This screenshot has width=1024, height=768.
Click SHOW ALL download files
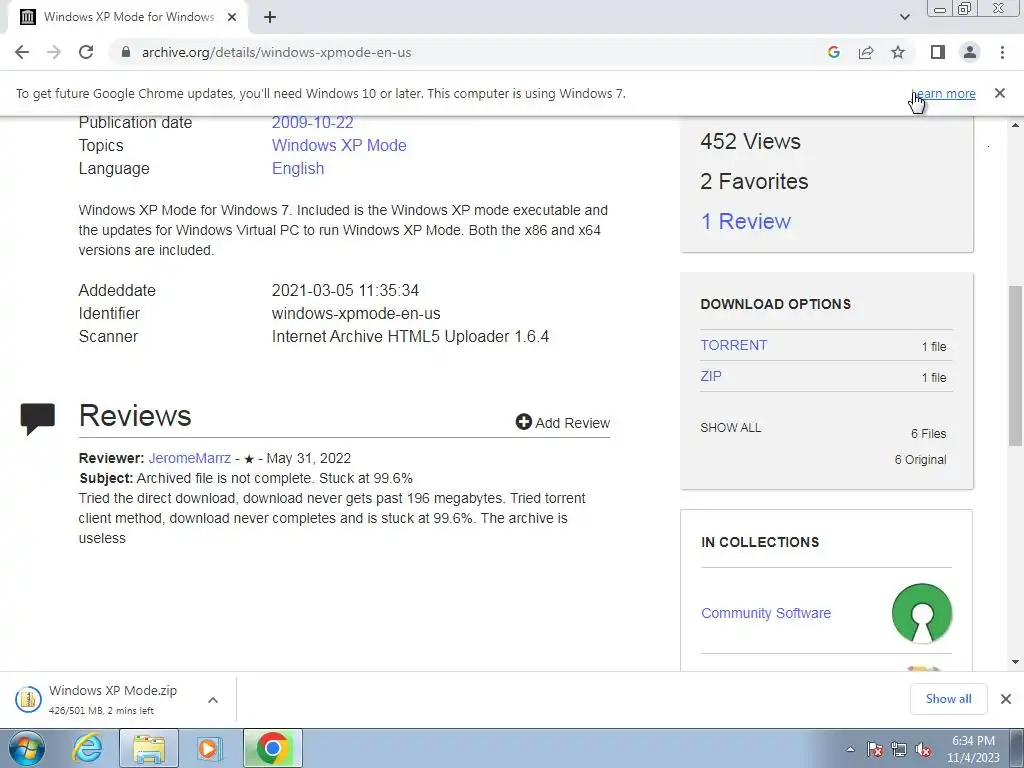pos(730,428)
